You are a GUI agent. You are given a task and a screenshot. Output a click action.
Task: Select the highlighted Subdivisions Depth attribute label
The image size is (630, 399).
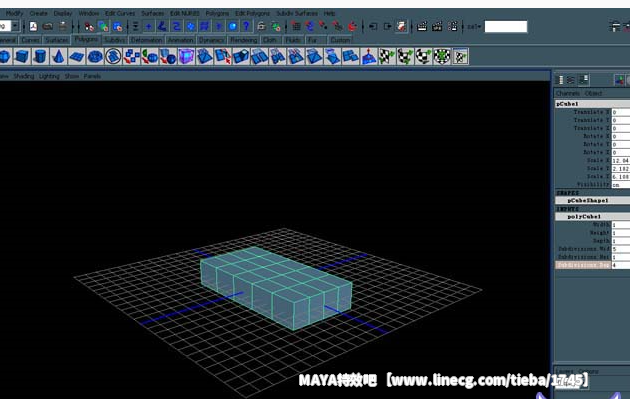coord(583,265)
